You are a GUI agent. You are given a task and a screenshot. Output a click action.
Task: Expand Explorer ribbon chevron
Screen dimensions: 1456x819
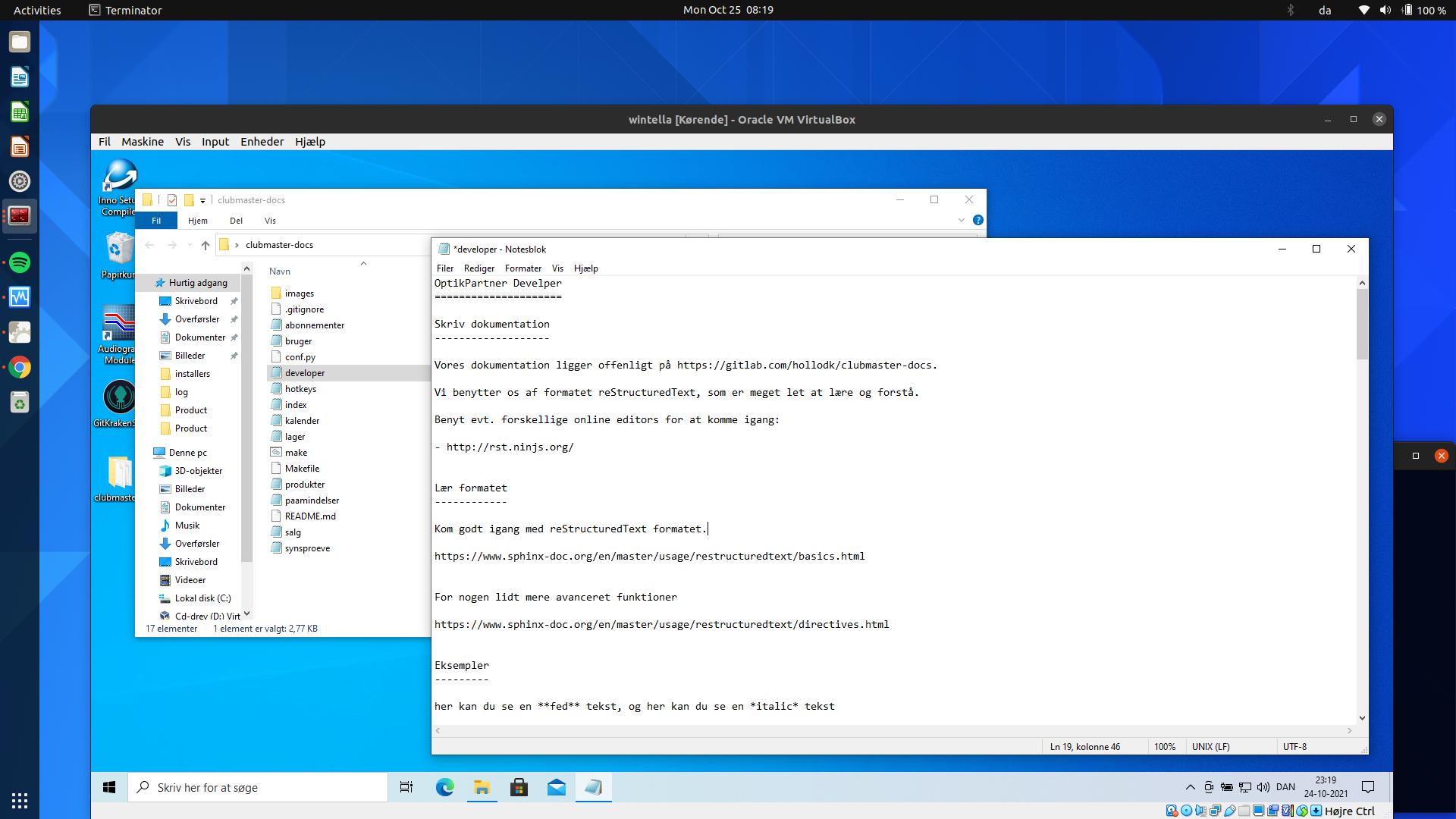[x=962, y=220]
